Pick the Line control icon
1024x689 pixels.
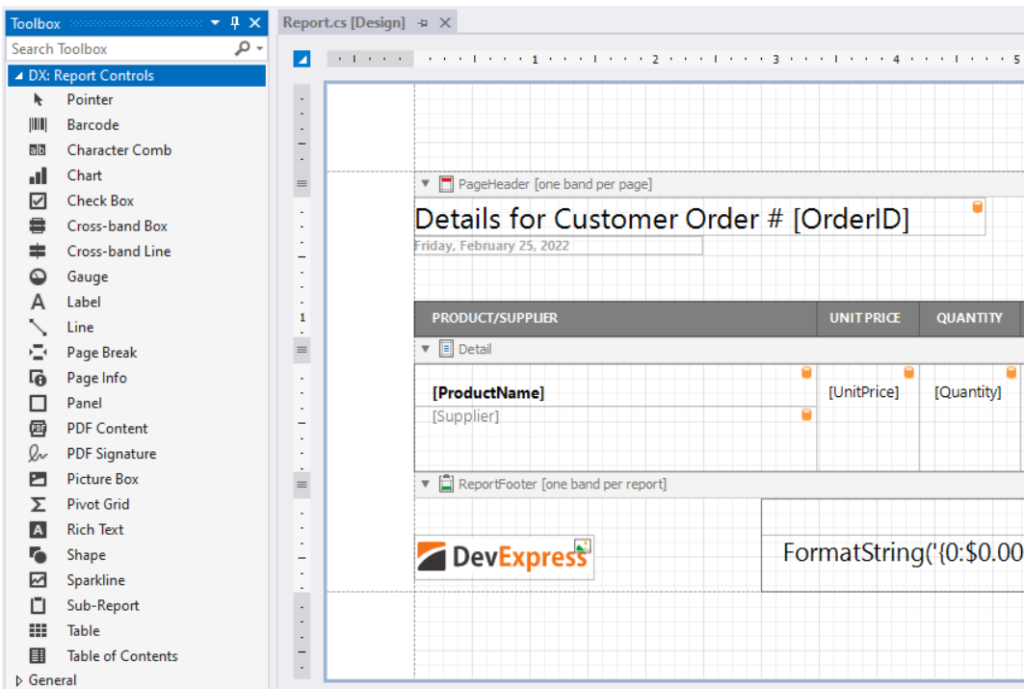coord(38,327)
